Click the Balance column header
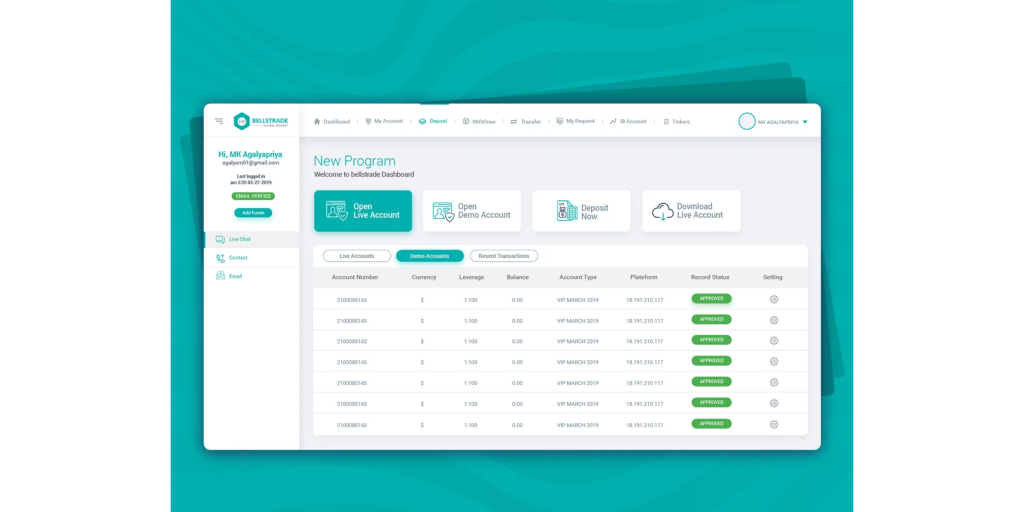The height and width of the screenshot is (512, 1024). point(518,278)
